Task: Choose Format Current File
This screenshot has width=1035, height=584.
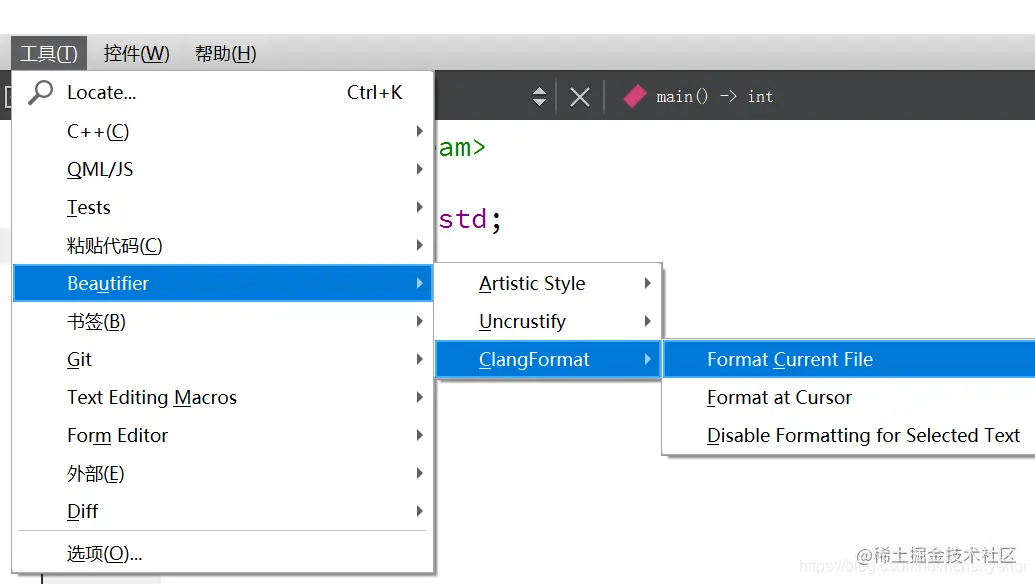Action: point(850,360)
